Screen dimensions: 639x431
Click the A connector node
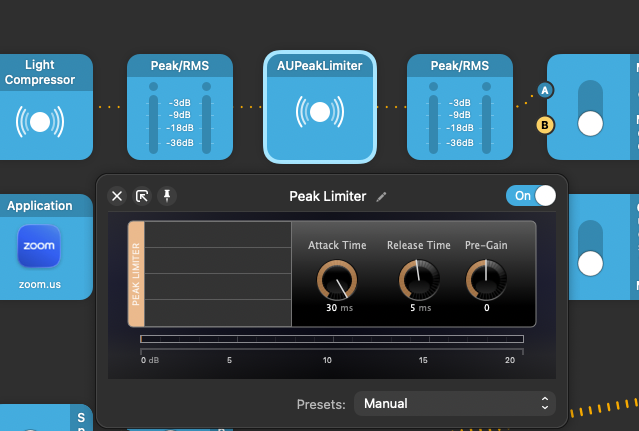(545, 90)
